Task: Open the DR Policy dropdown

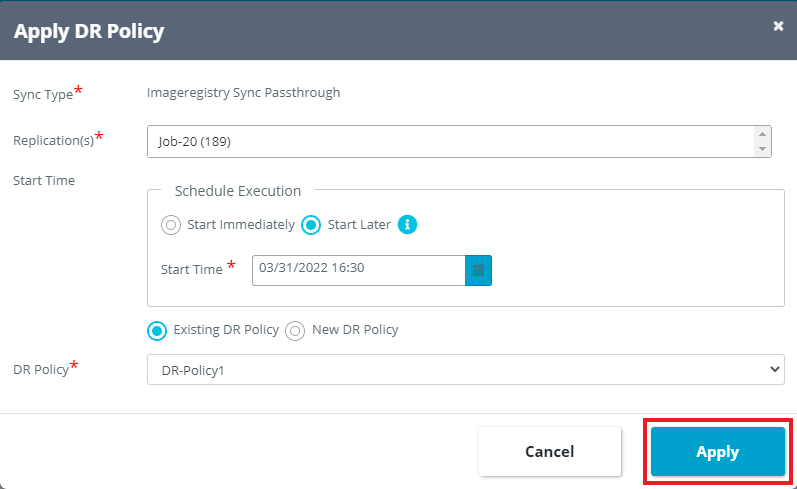Action: pyautogui.click(x=465, y=369)
